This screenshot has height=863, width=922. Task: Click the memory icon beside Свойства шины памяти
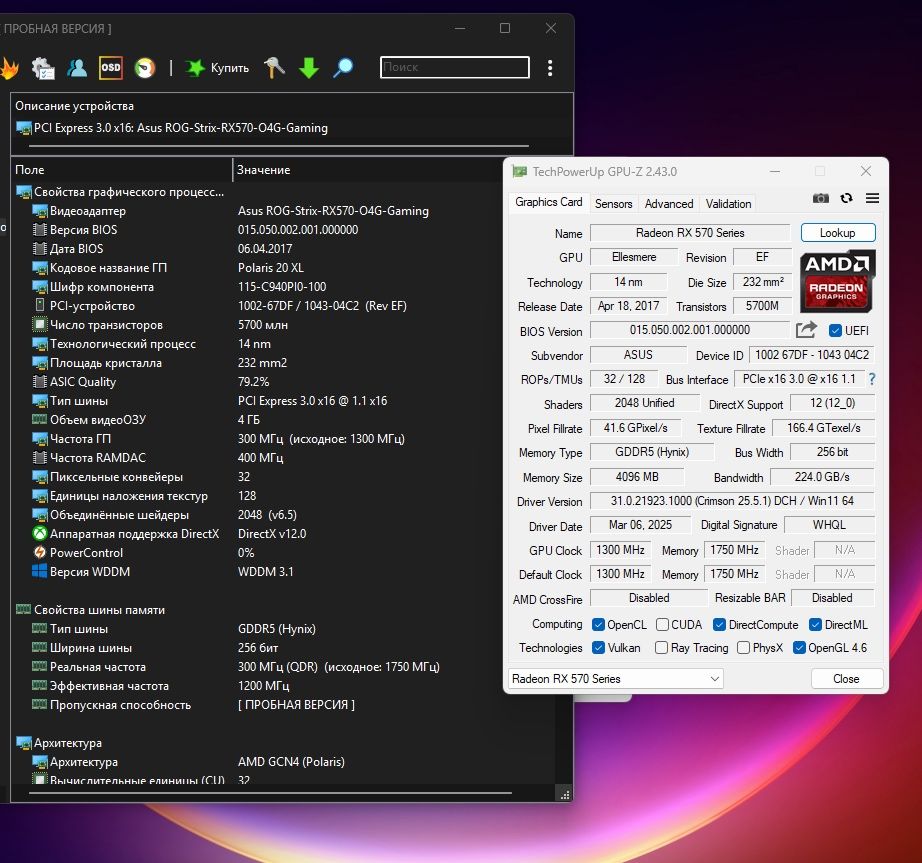[24, 609]
